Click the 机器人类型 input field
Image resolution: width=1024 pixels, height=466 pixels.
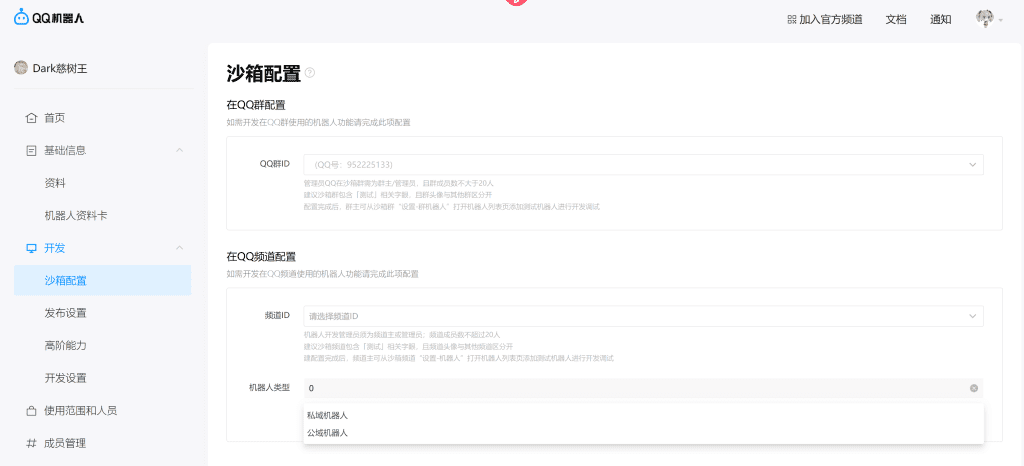(x=630, y=388)
